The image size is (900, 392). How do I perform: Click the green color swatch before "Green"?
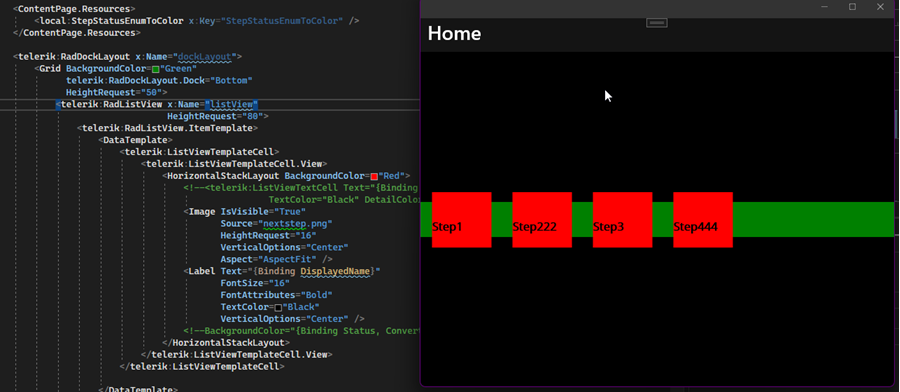pyautogui.click(x=155, y=69)
